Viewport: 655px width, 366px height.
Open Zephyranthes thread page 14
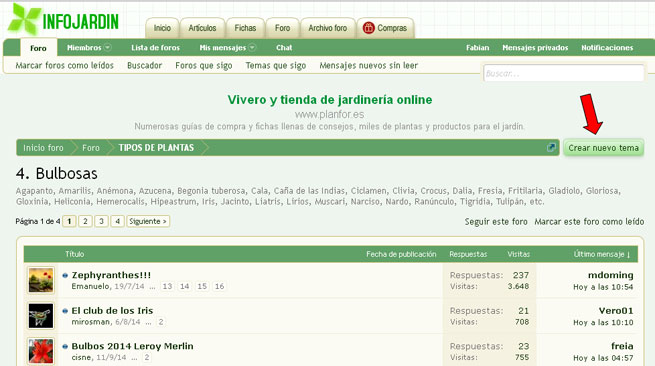(x=185, y=286)
